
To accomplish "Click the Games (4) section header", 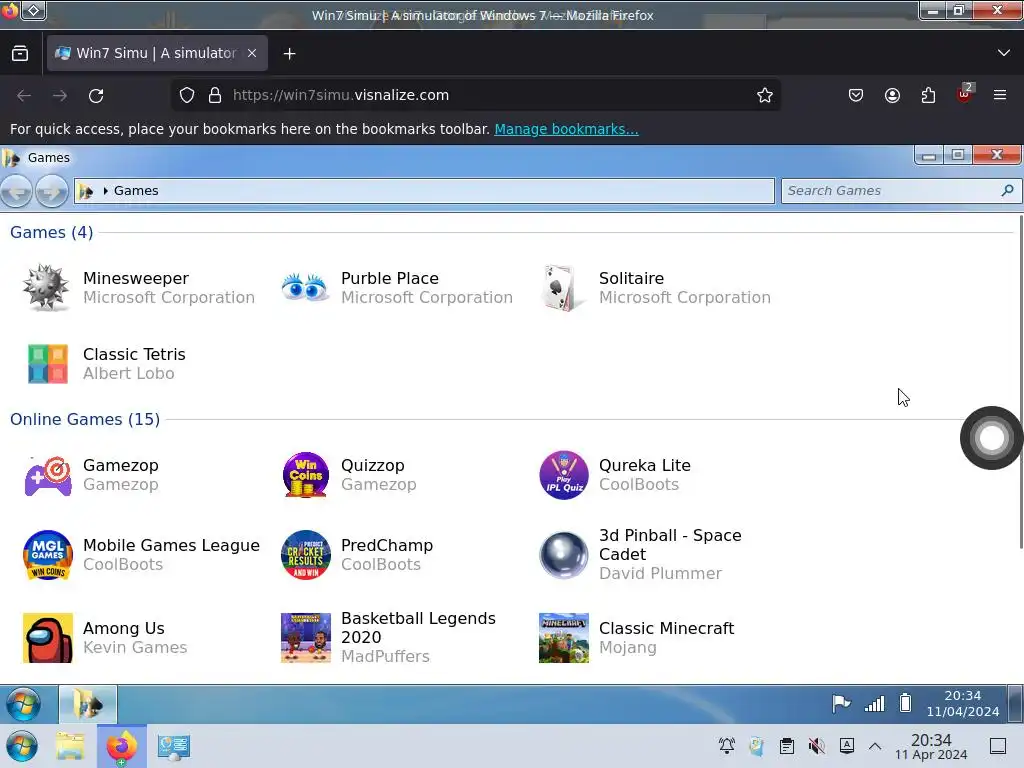I will 52,232.
